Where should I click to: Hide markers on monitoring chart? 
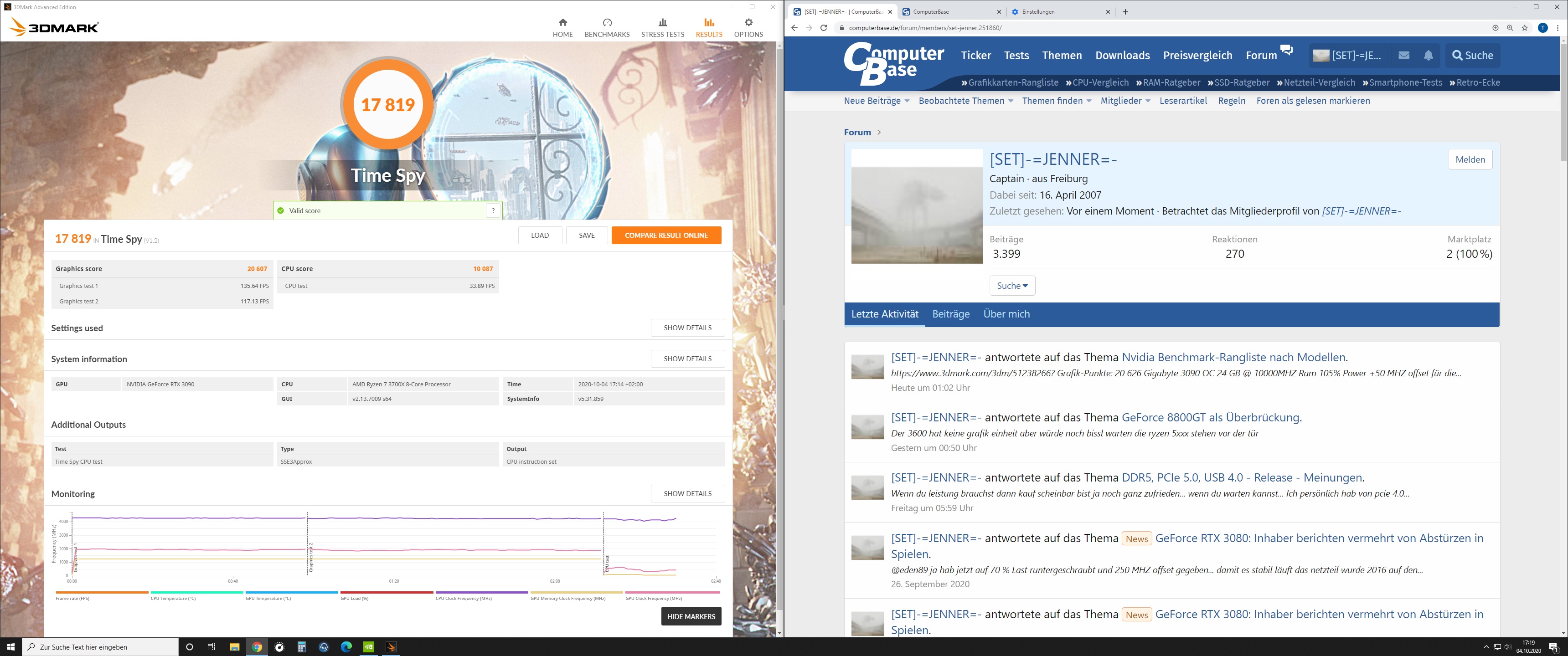tap(691, 616)
